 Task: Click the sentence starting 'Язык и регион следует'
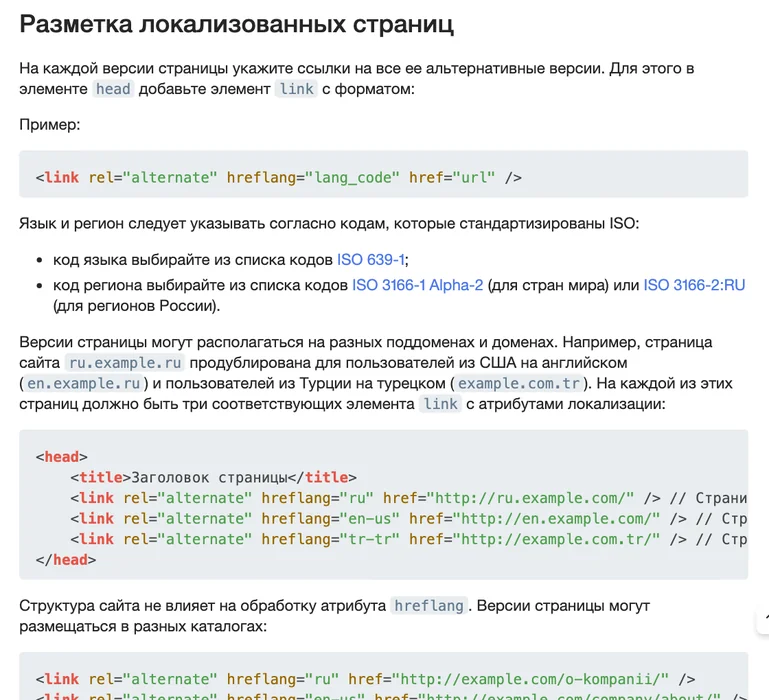pyautogui.click(x=329, y=224)
